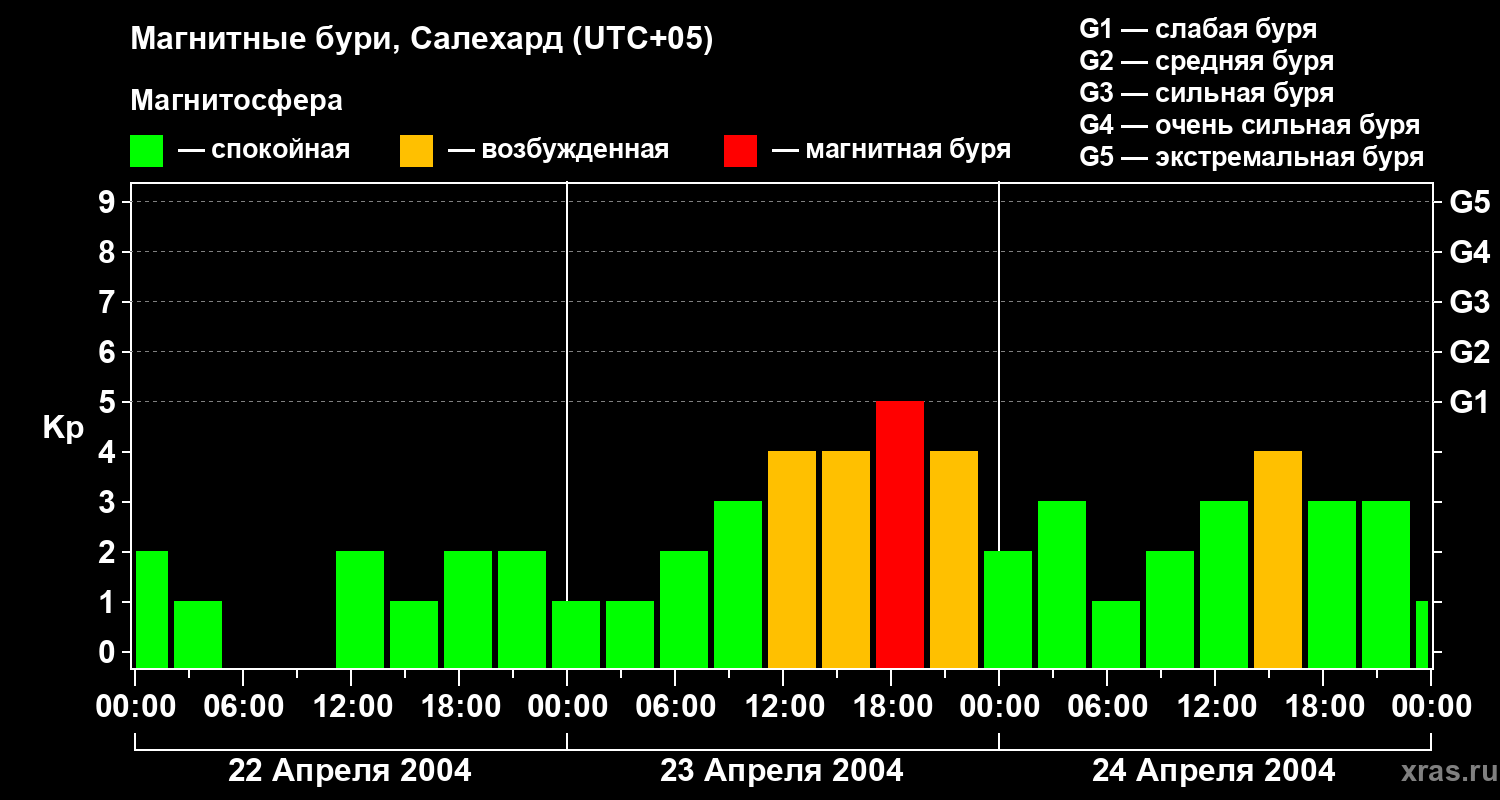The height and width of the screenshot is (800, 1500).
Task: Click the 23 April 15:00 orange bar
Action: tap(846, 560)
